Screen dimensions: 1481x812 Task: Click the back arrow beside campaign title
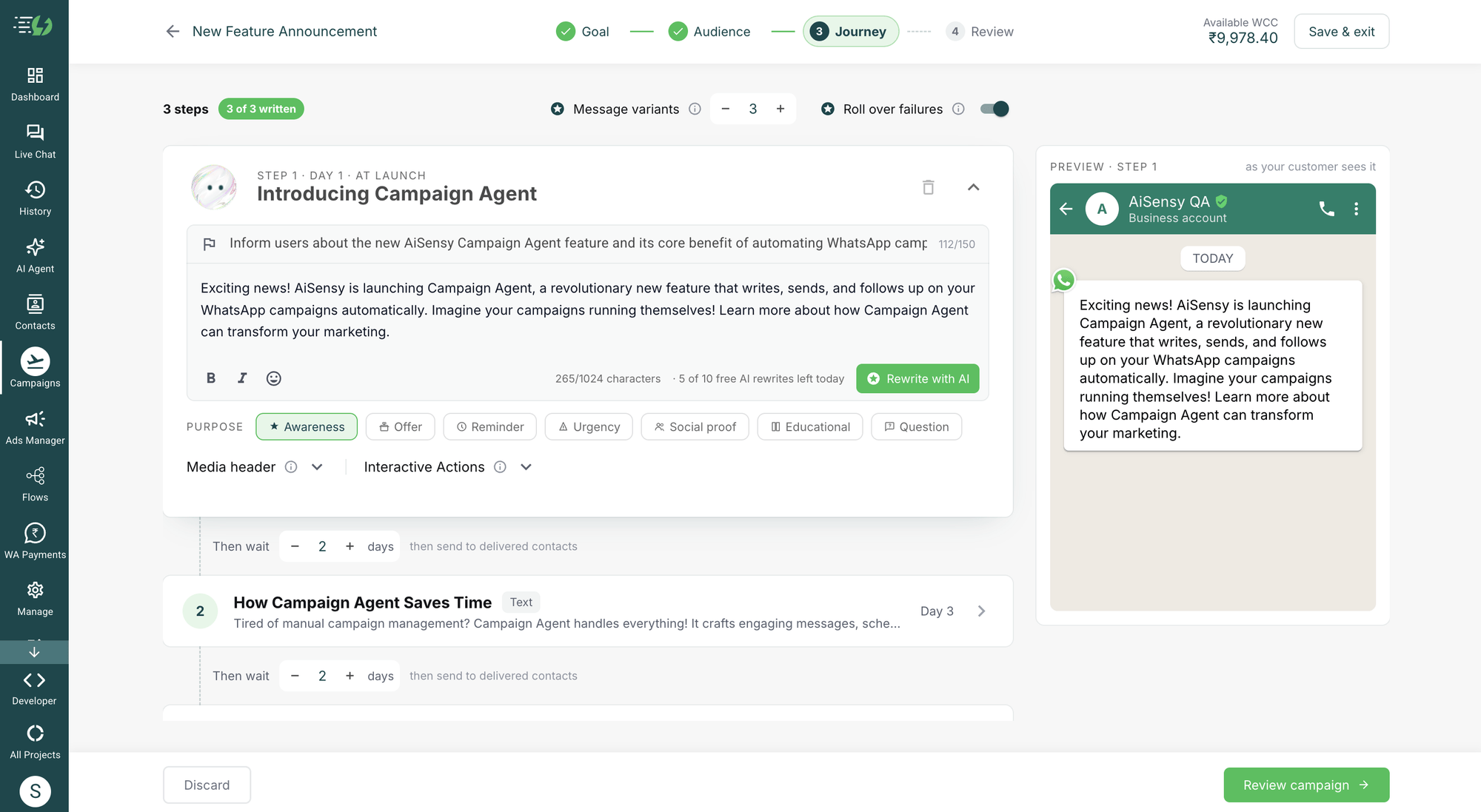pyautogui.click(x=173, y=31)
